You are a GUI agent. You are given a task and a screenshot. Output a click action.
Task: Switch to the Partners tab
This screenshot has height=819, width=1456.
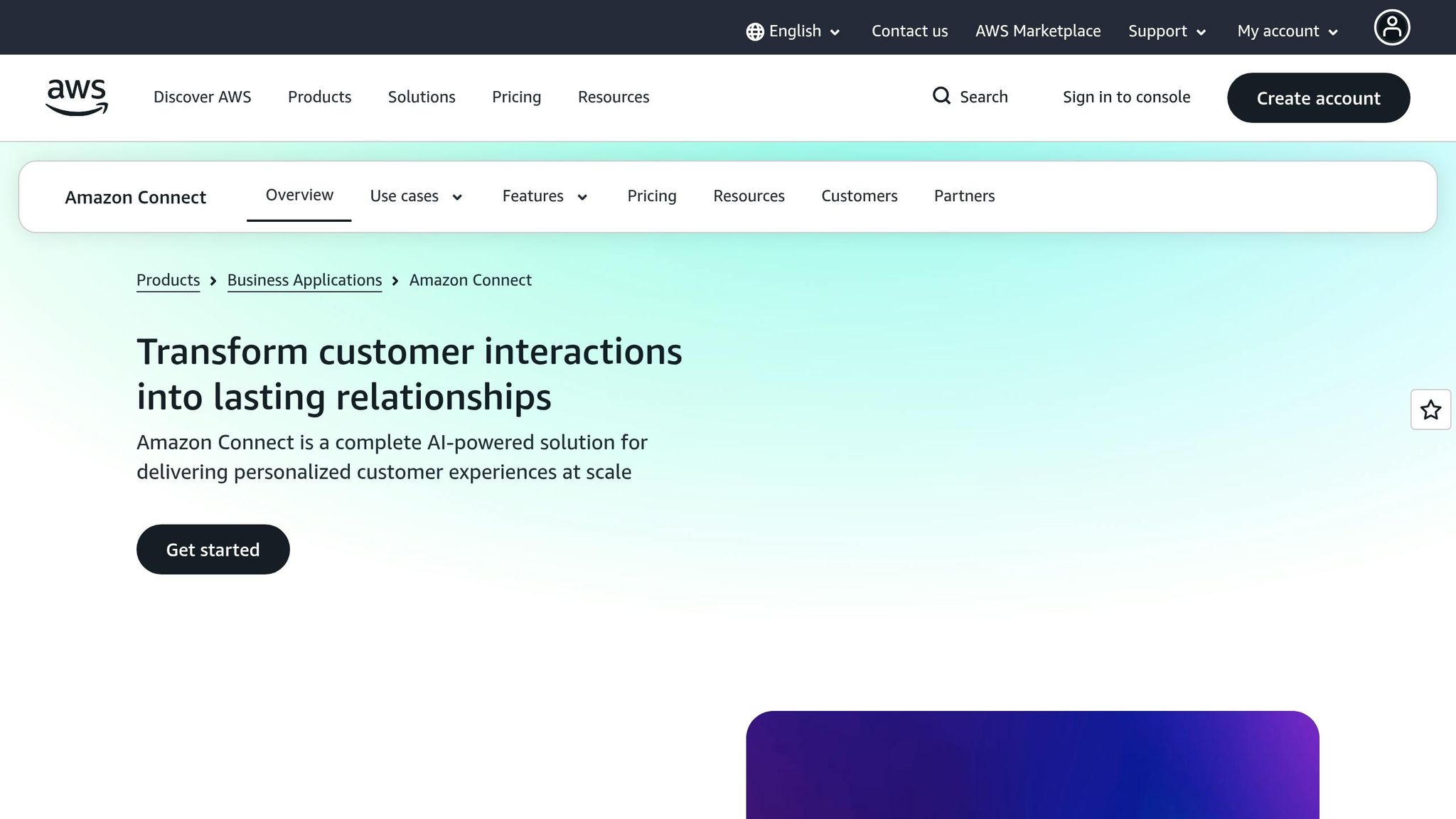pos(965,196)
